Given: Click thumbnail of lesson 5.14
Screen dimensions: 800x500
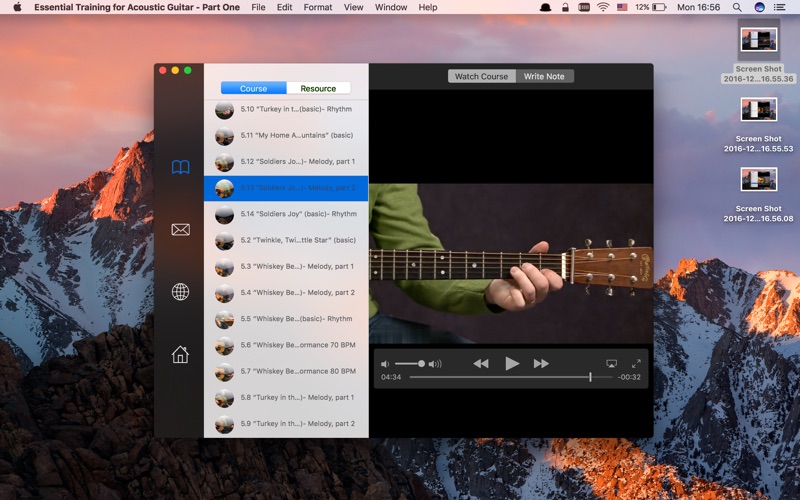Looking at the screenshot, I should (x=224, y=214).
